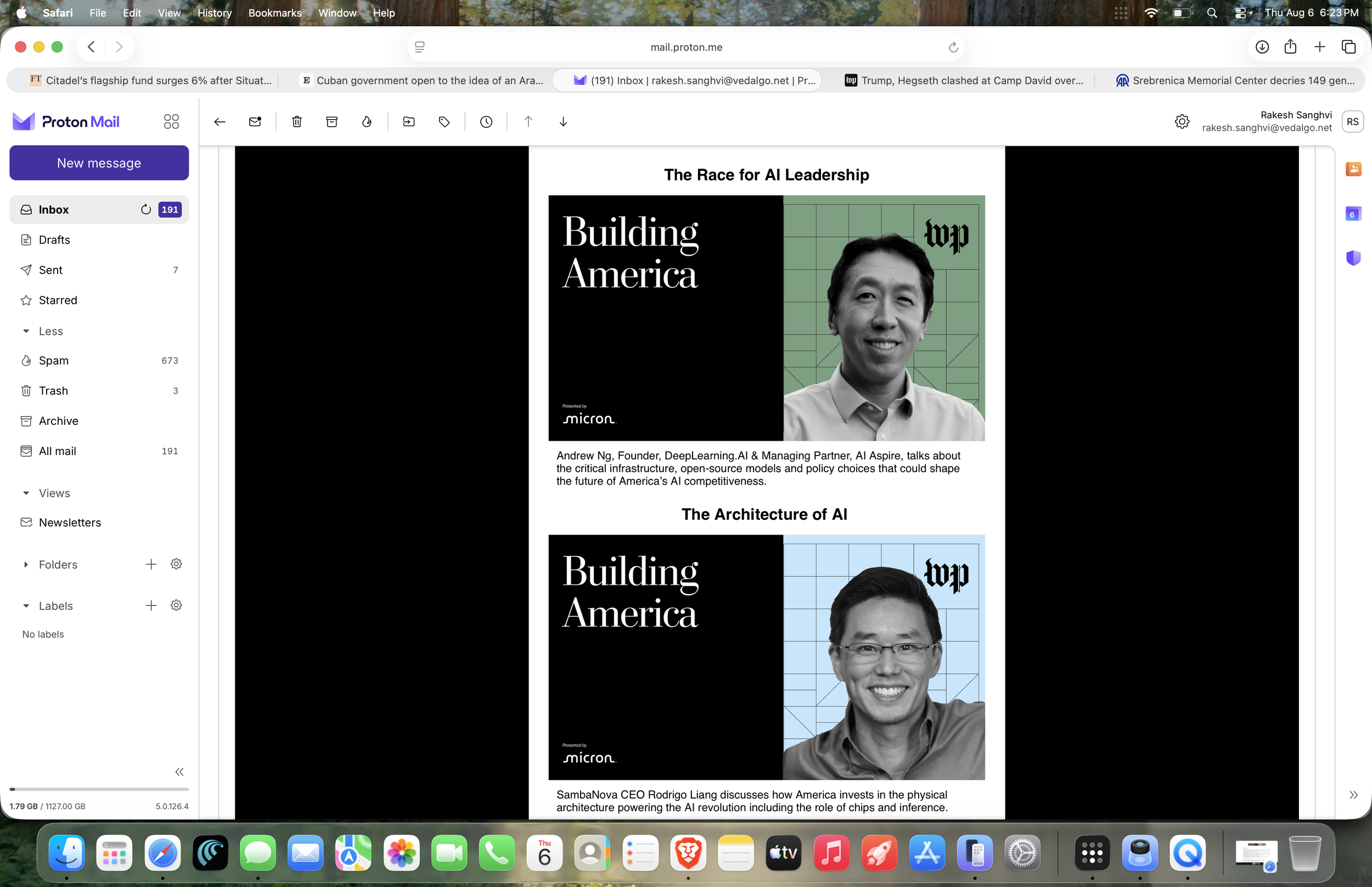Viewport: 1372px width, 887px height.
Task: Open the RS account dropdown
Action: [1352, 121]
